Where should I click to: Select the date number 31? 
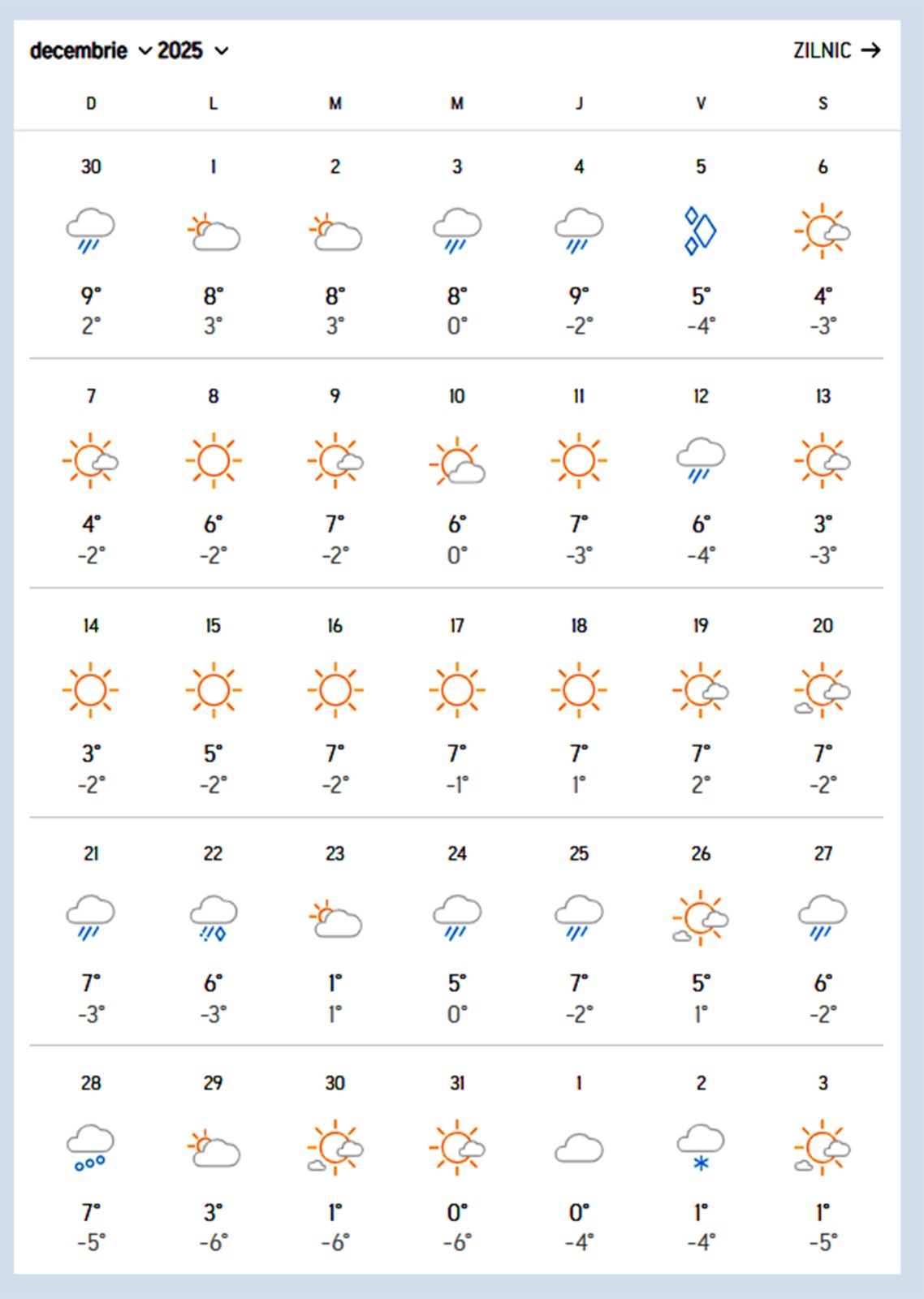456,1083
